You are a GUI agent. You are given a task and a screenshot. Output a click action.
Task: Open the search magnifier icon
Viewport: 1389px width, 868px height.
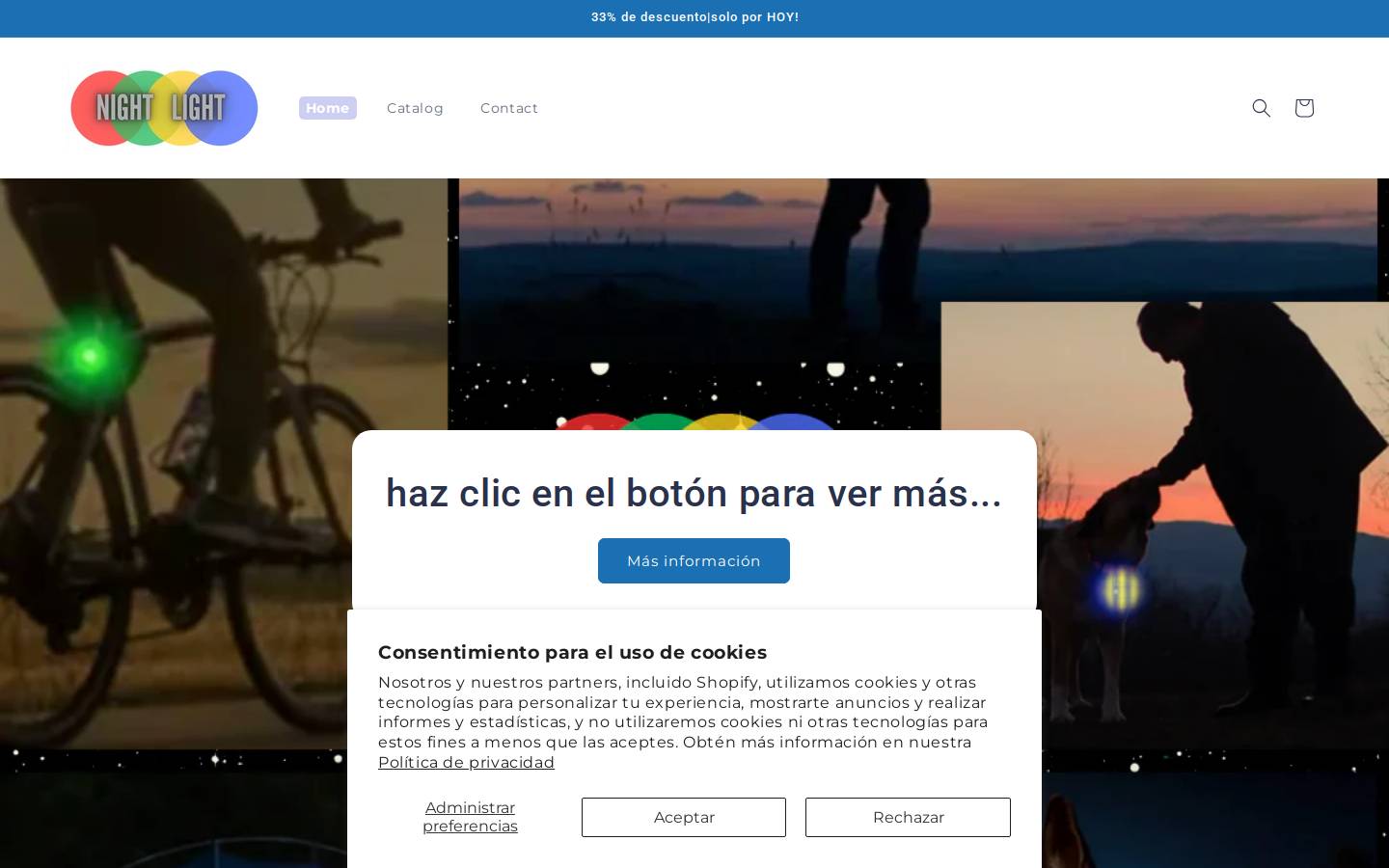click(x=1261, y=108)
